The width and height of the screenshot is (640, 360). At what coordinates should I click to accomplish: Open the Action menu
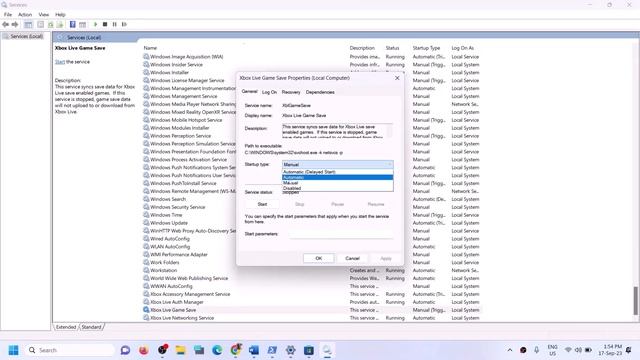25,15
